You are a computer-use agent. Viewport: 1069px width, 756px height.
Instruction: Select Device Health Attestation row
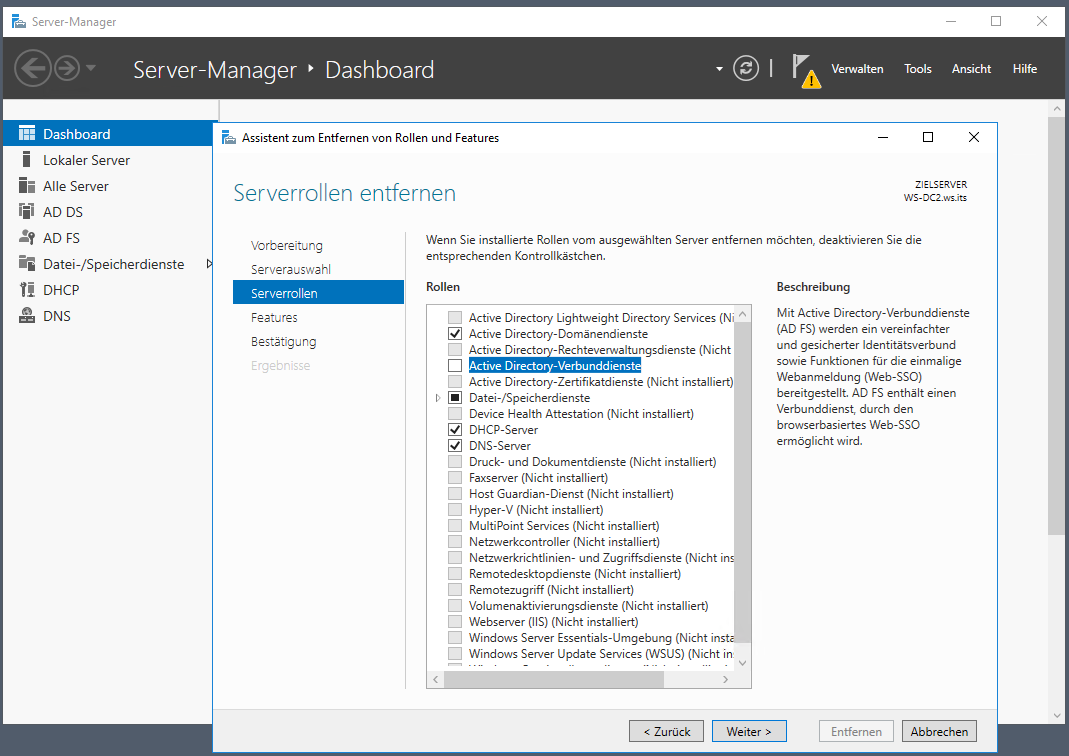581,414
